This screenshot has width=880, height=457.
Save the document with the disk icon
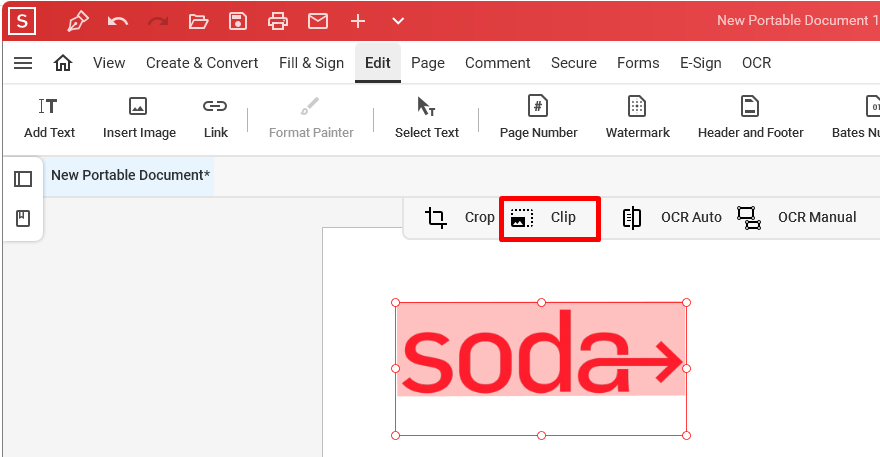click(x=238, y=21)
